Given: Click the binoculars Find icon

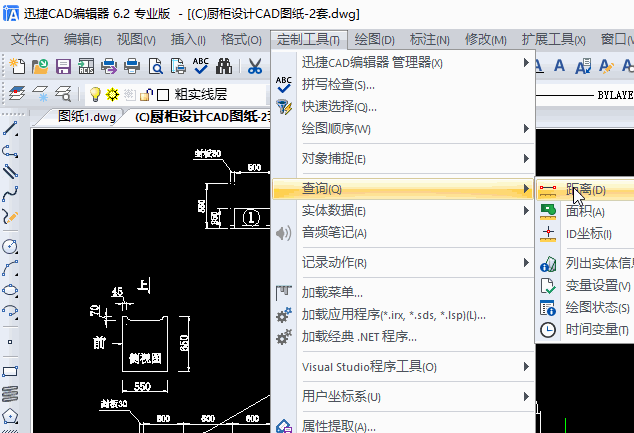Looking at the screenshot, I should point(224,65).
